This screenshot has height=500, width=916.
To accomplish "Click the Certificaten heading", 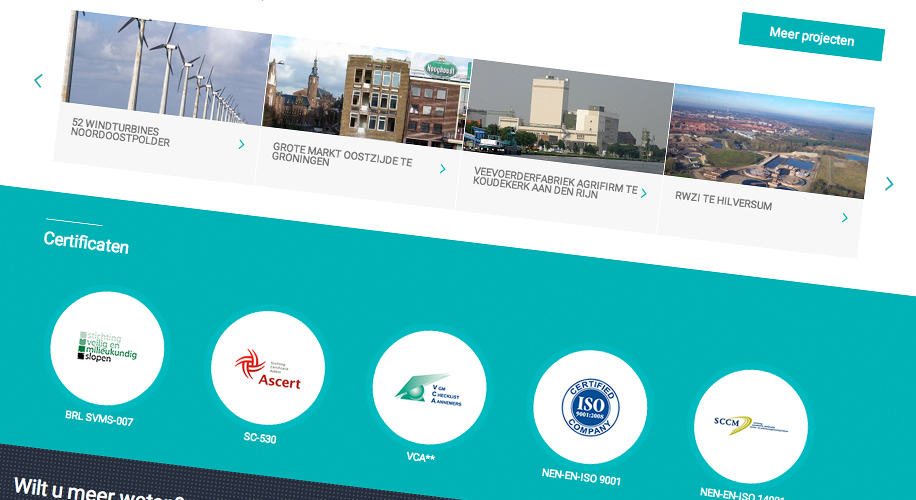I will [x=86, y=242].
